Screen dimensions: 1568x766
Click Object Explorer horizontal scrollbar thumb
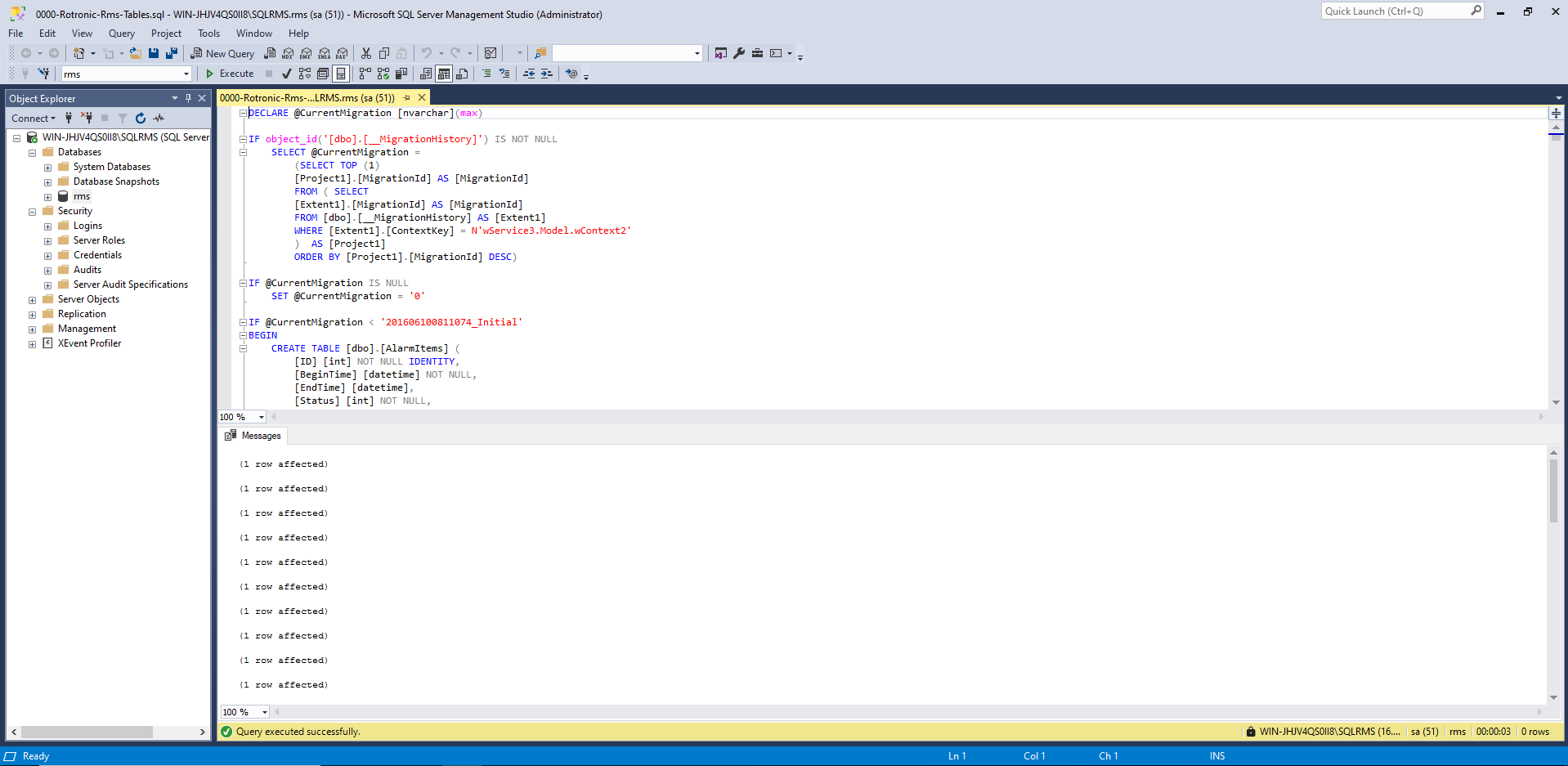coord(87,732)
